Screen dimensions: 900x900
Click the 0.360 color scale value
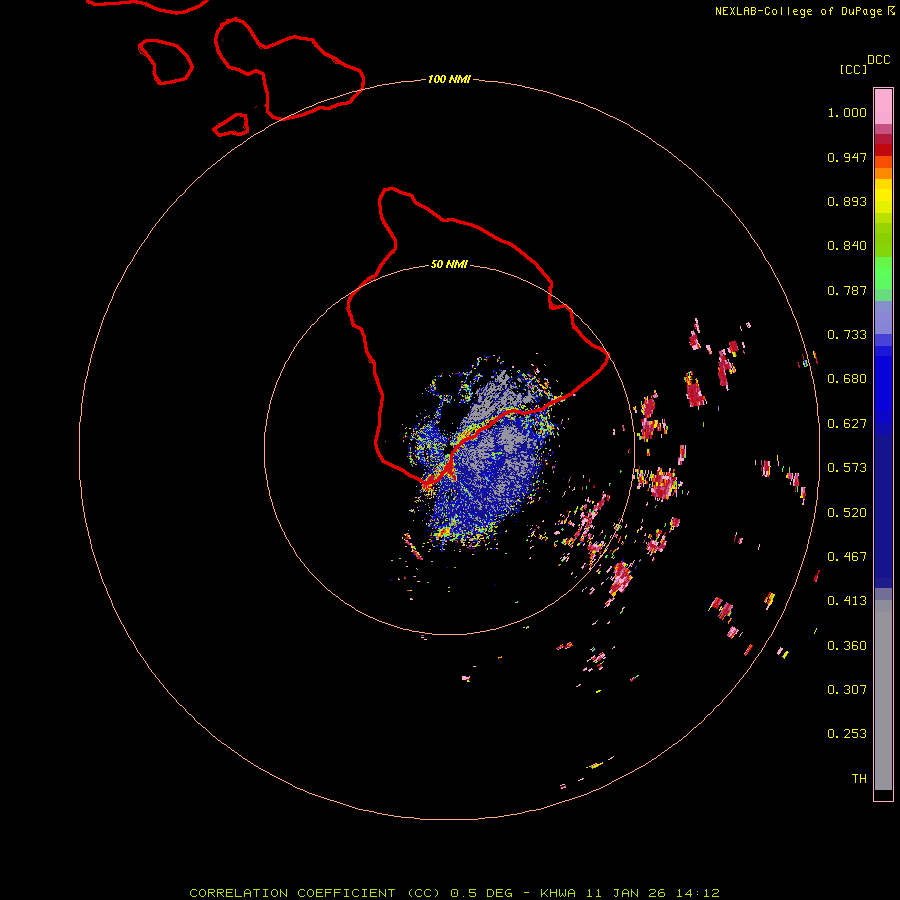(847, 646)
